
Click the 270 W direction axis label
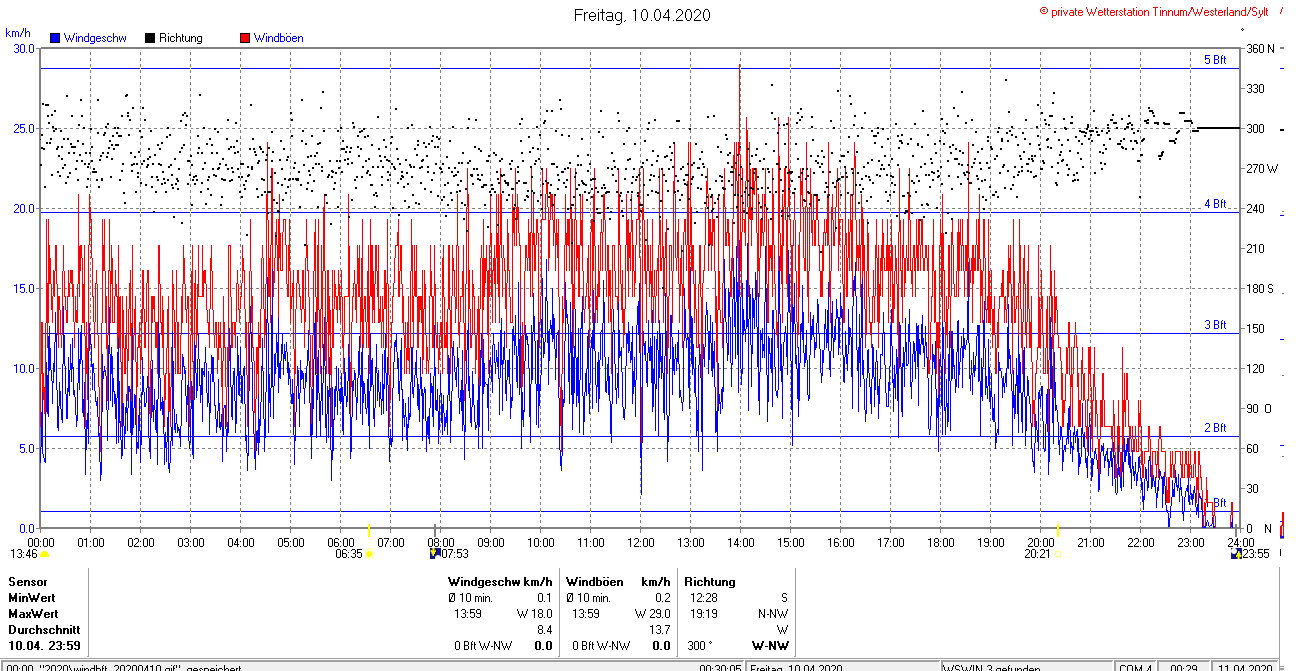(x=1260, y=168)
